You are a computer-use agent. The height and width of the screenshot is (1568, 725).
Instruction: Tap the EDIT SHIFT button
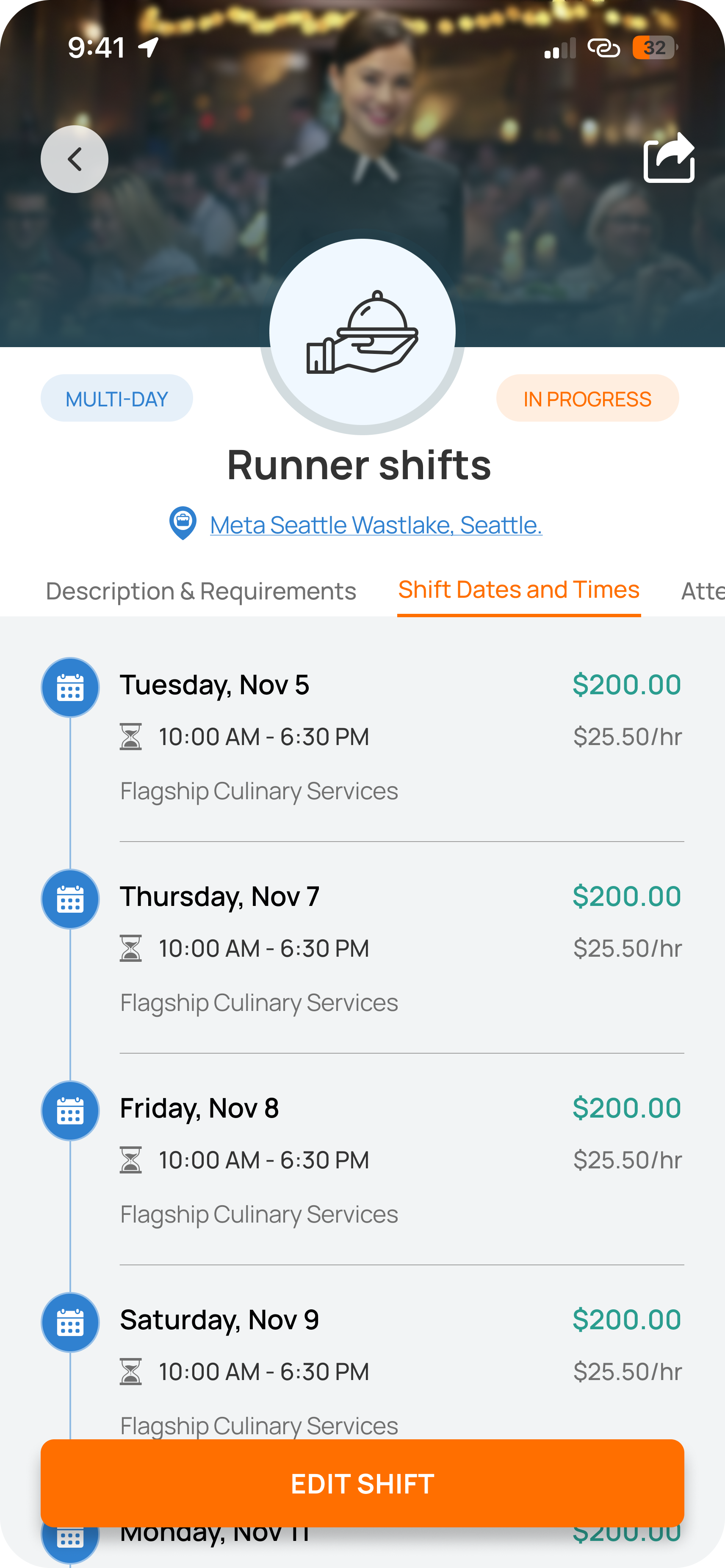[x=362, y=1483]
